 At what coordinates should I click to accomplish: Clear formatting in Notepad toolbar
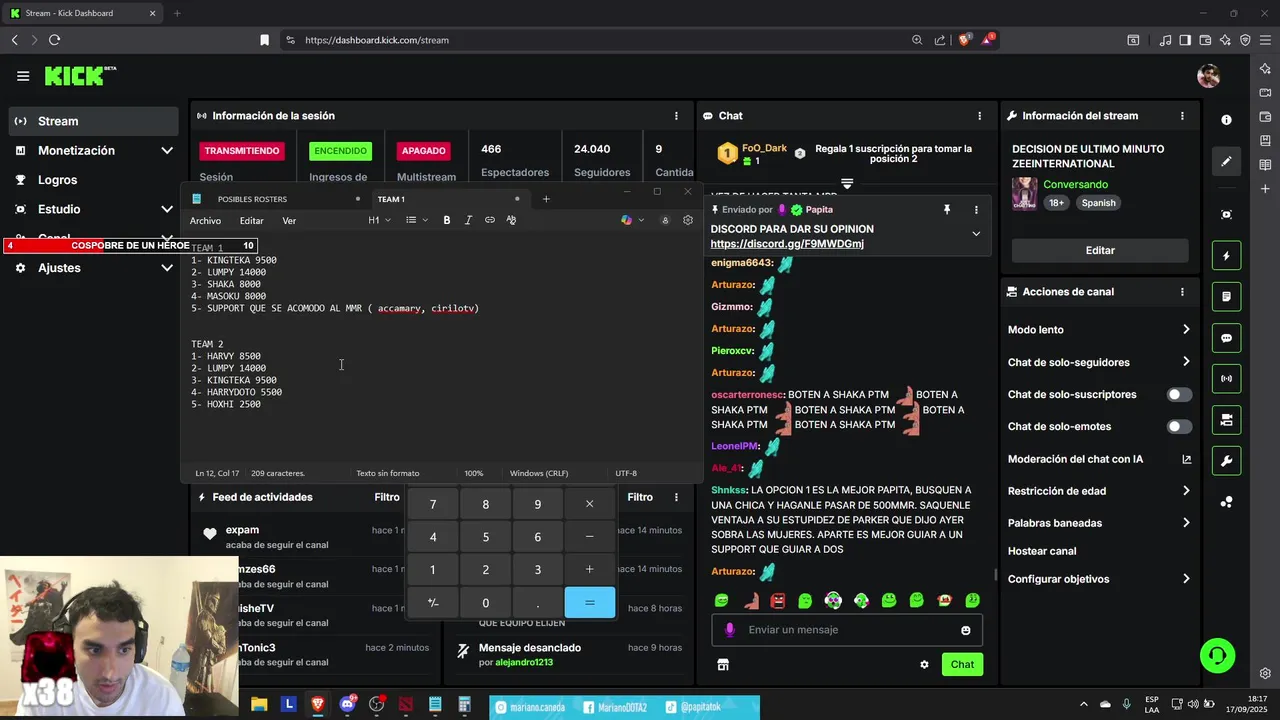511,220
